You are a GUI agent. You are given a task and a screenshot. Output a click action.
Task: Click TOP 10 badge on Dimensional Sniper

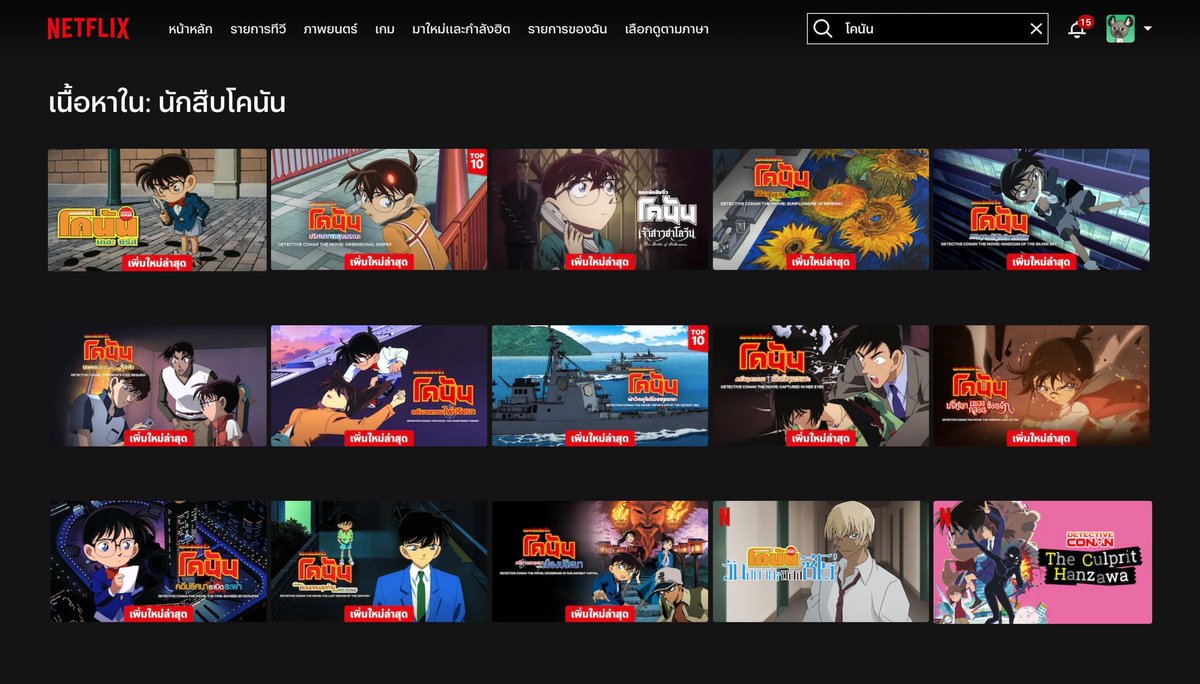click(476, 162)
